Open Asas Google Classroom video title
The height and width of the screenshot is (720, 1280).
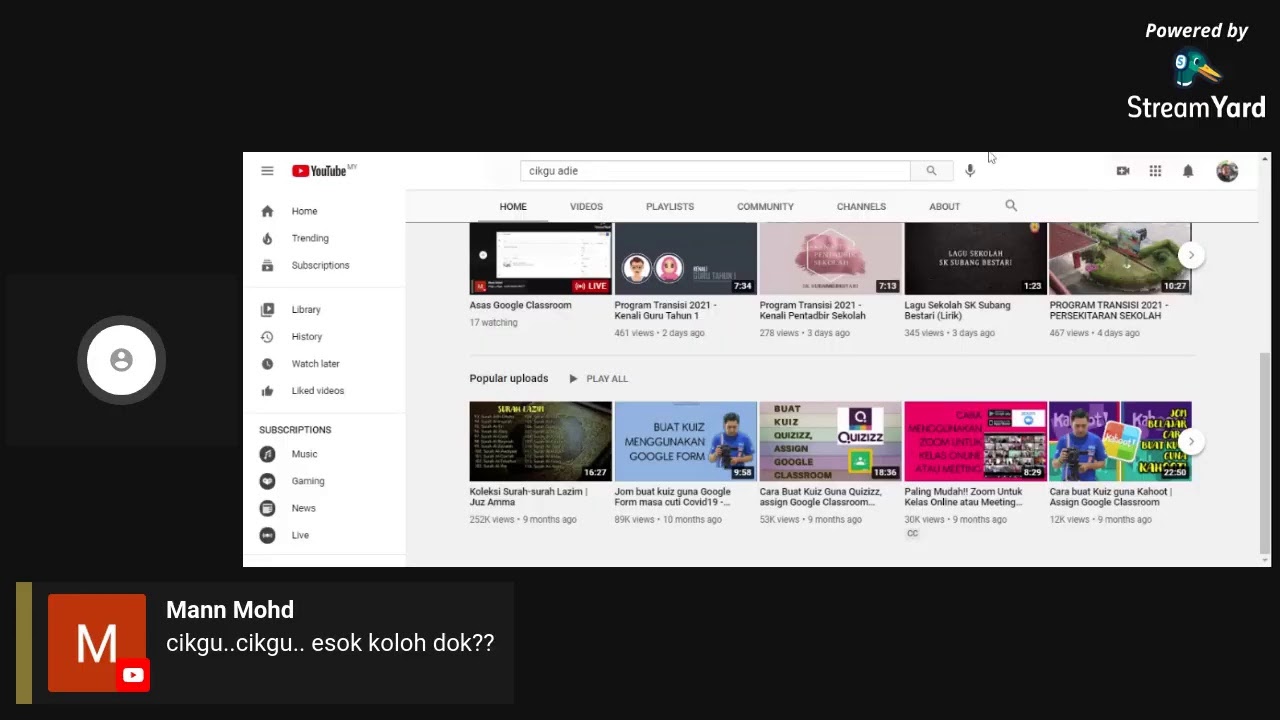[x=521, y=305]
